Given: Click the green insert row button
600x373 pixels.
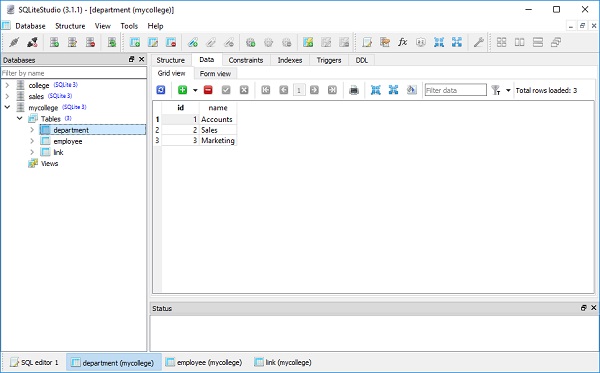Looking at the screenshot, I should [183, 90].
